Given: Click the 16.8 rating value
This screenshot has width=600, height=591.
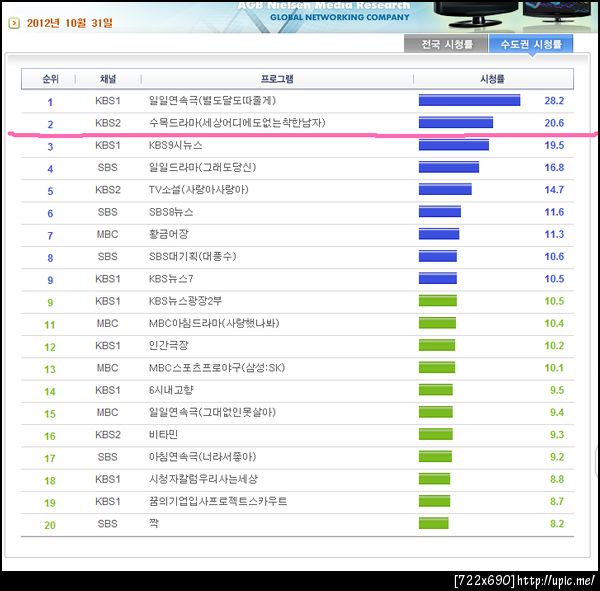Looking at the screenshot, I should tap(554, 167).
